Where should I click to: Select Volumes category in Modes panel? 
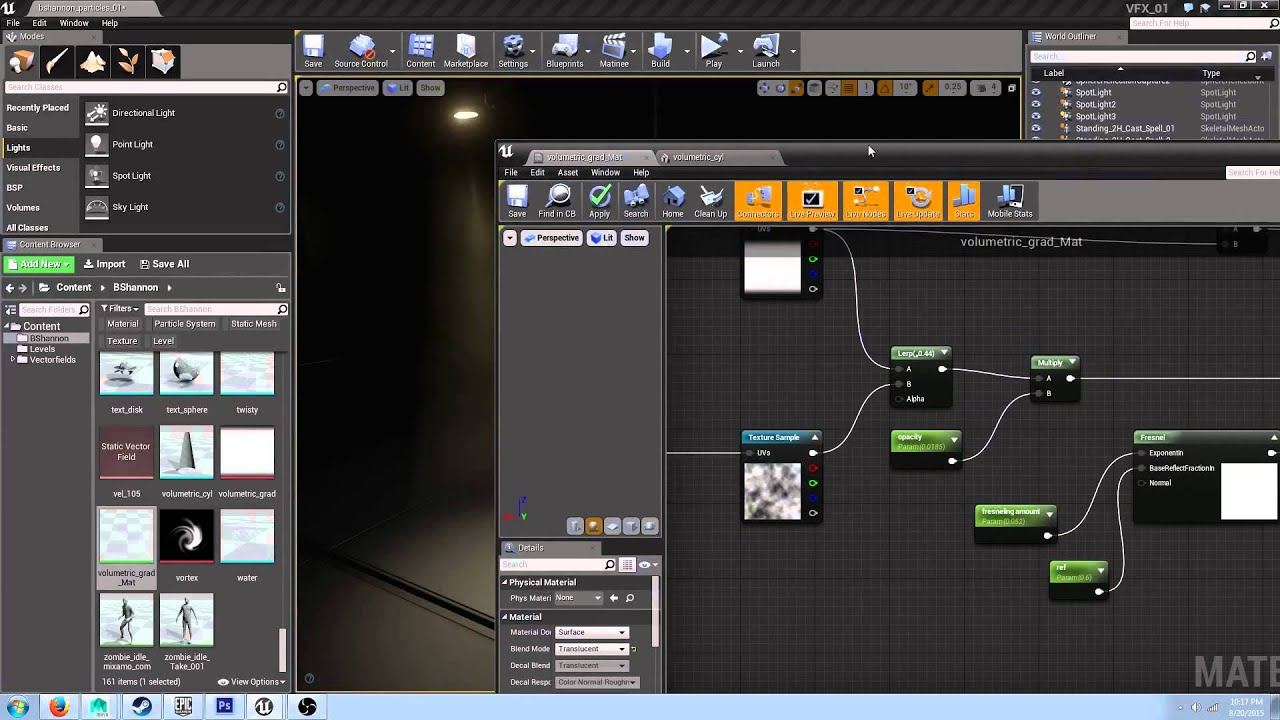click(x=23, y=208)
